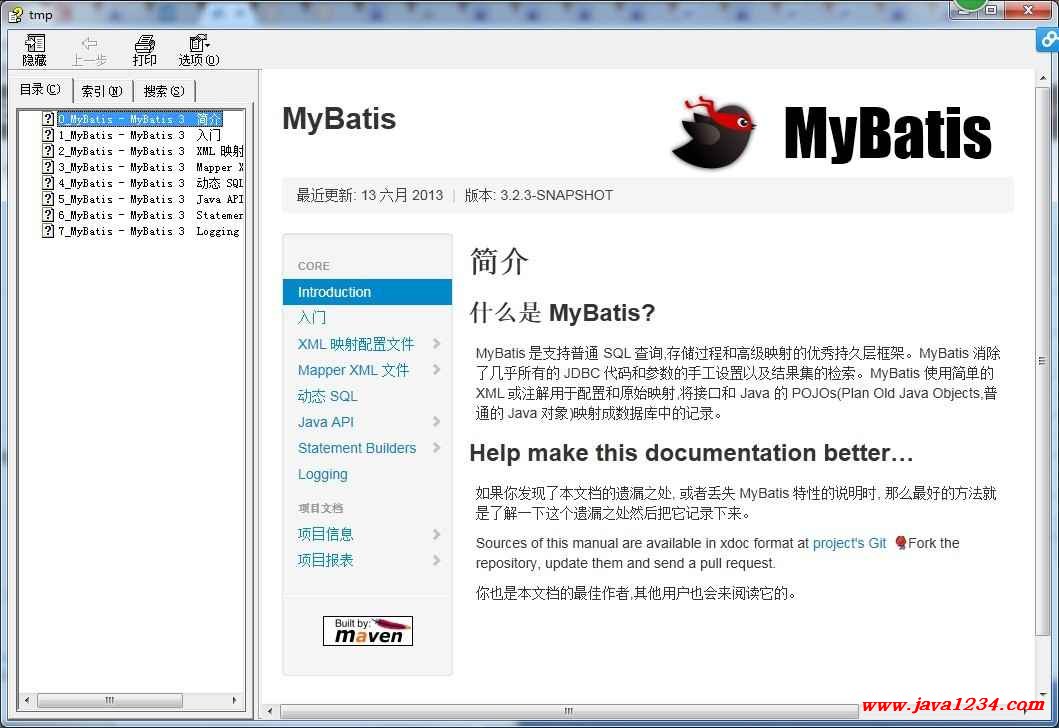Open the 项目信息 sidebar link
The height and width of the screenshot is (728, 1059).
pyautogui.click(x=326, y=534)
